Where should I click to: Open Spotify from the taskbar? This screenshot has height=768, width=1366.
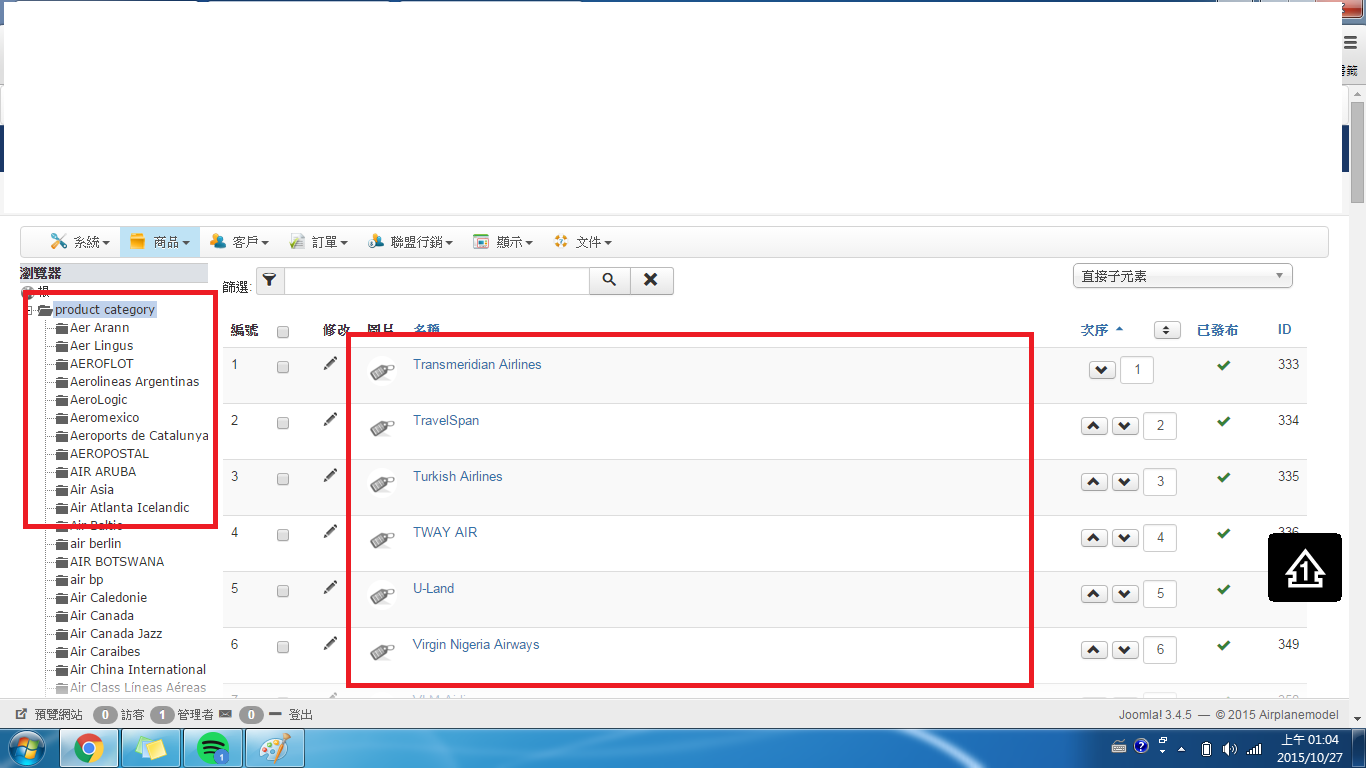(x=212, y=748)
